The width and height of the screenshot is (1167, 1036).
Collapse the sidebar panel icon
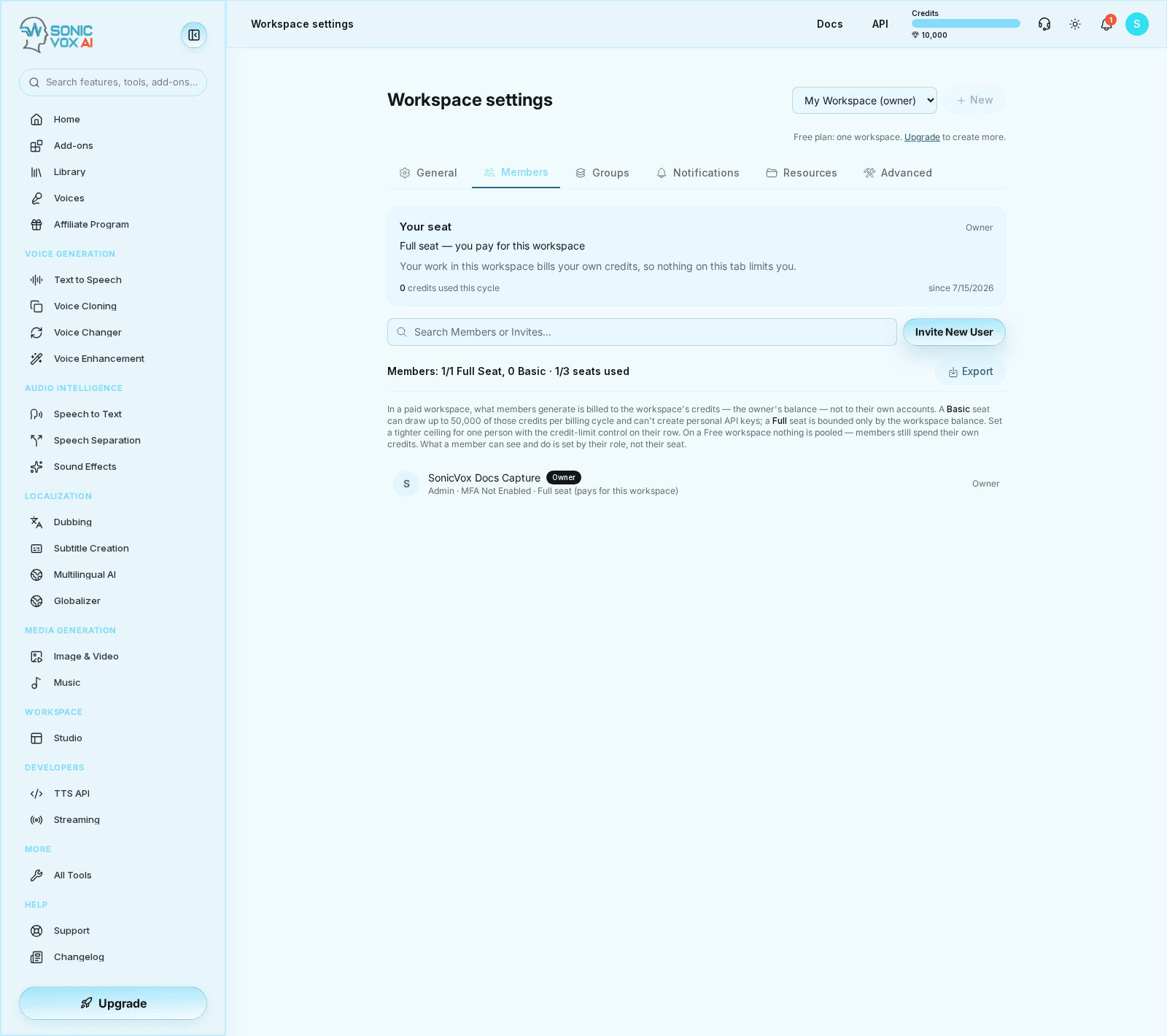coord(194,35)
